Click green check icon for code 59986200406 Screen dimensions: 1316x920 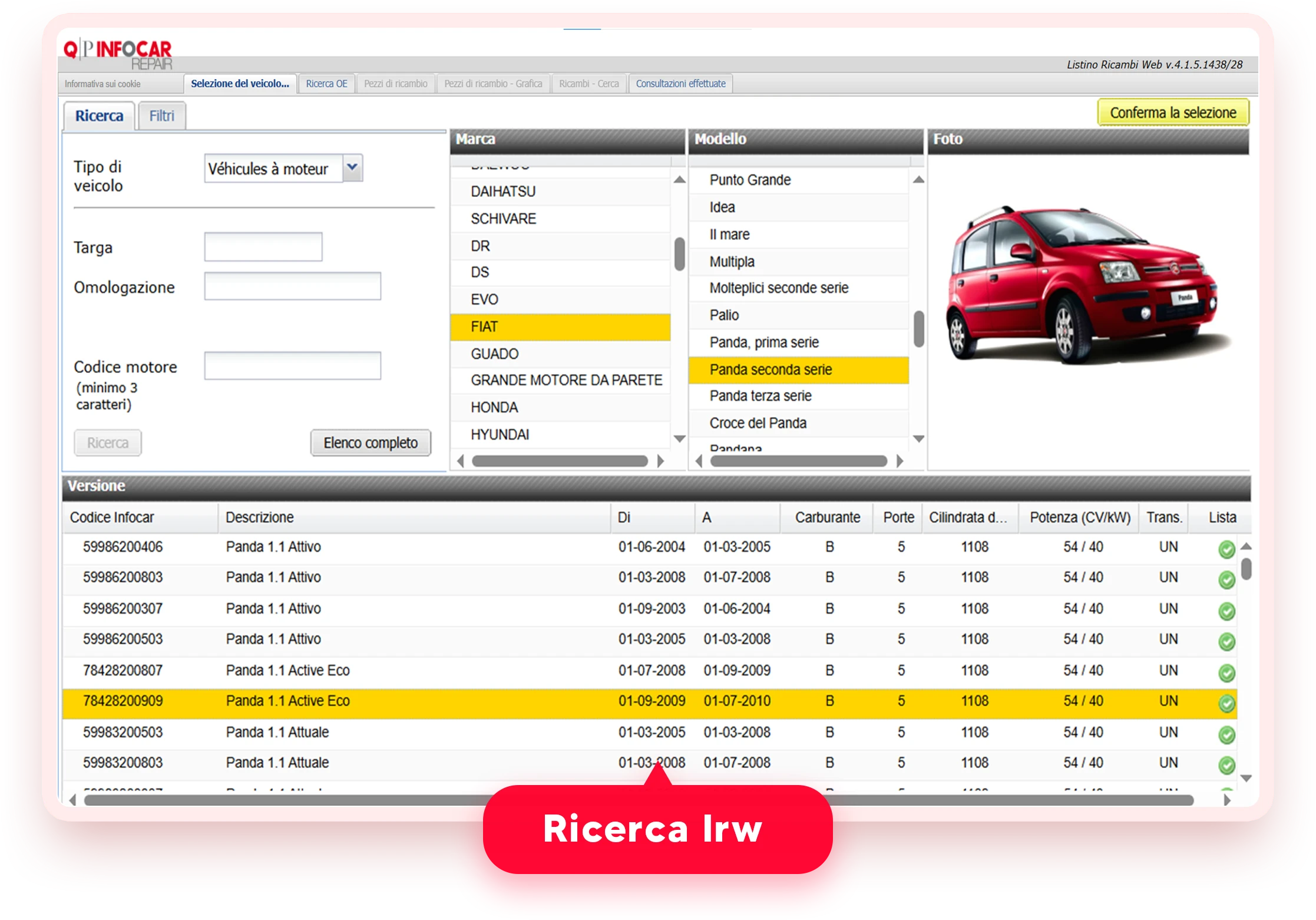1226,549
